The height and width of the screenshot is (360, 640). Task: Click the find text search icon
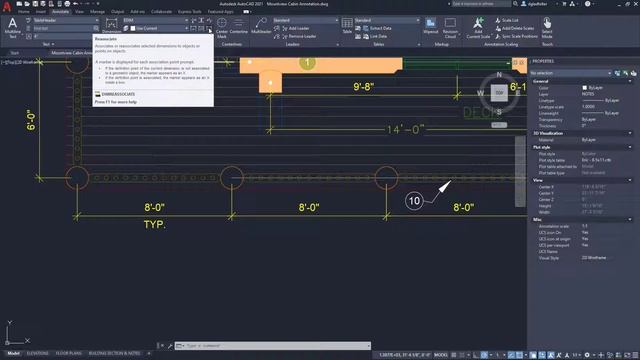click(96, 28)
